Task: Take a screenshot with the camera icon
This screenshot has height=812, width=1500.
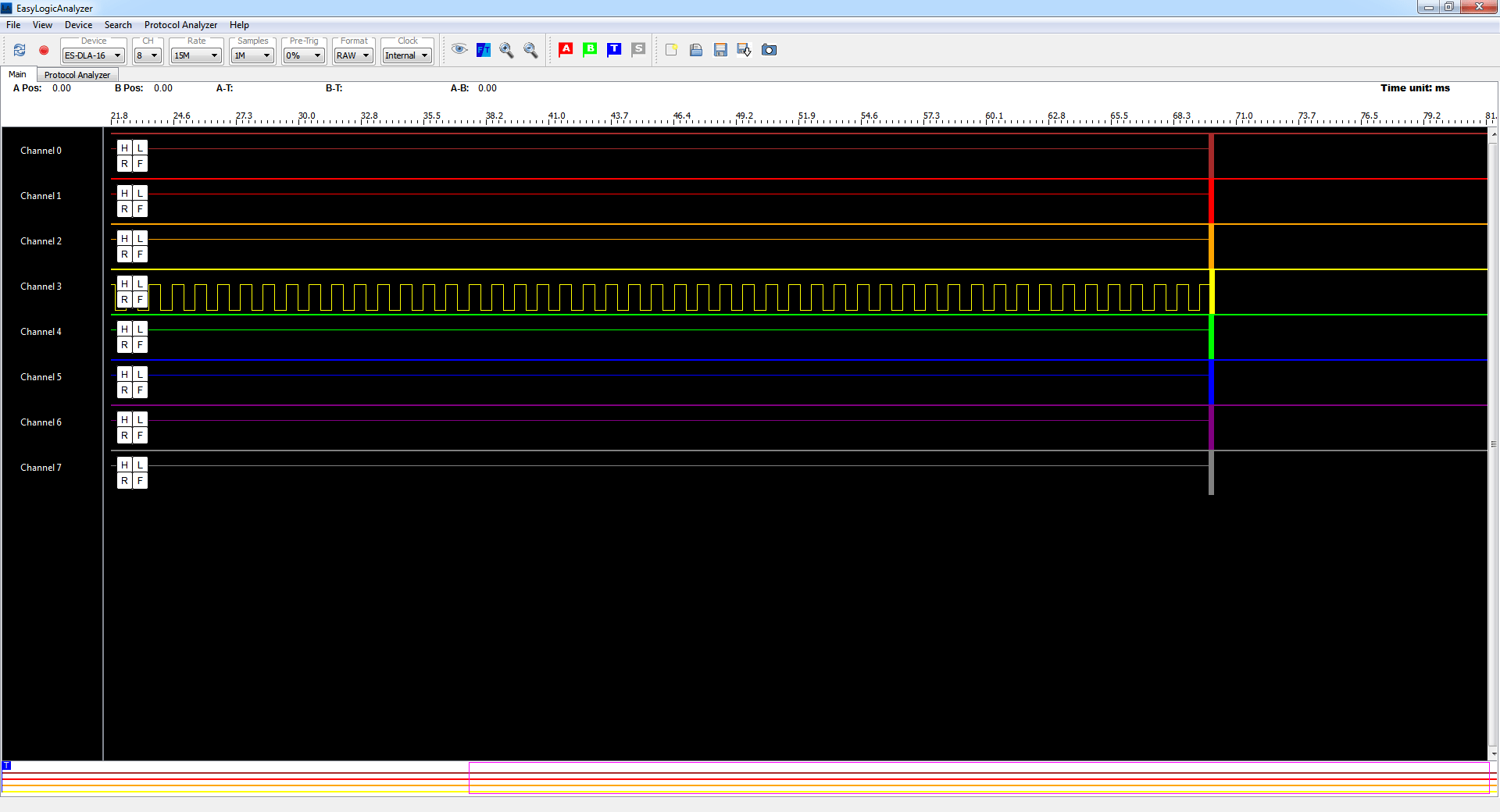Action: tap(769, 50)
